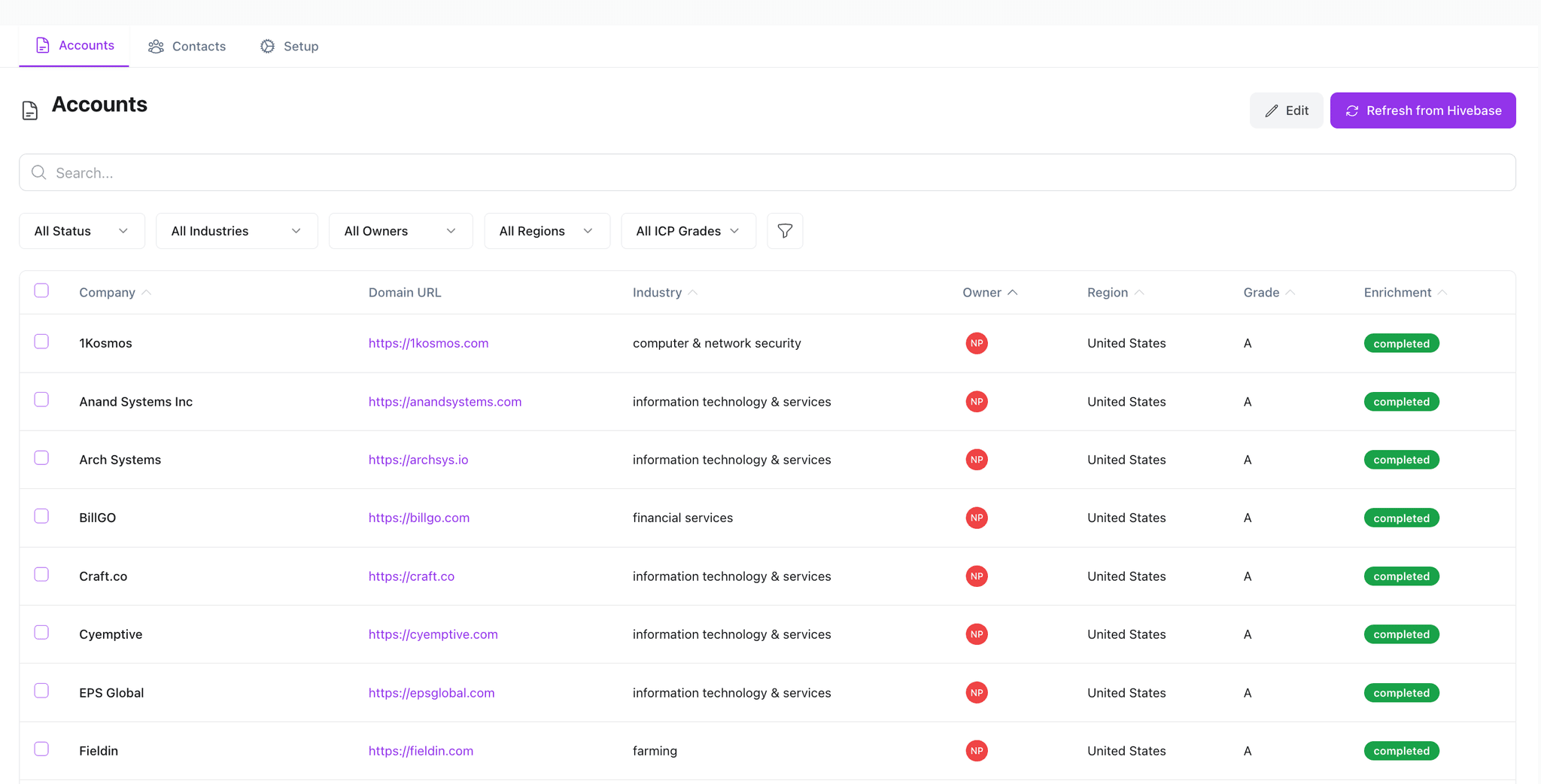
Task: Click the search magnifier icon
Action: pyautogui.click(x=38, y=172)
